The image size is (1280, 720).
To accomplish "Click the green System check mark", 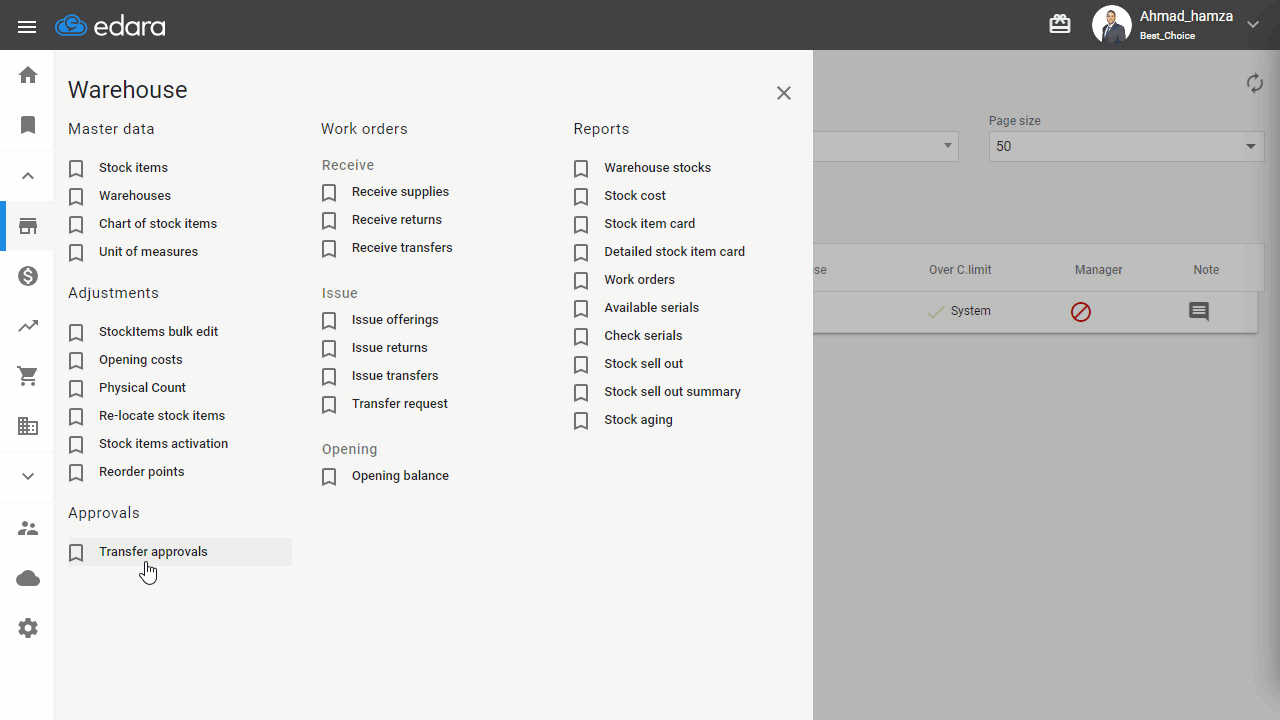I will click(936, 312).
